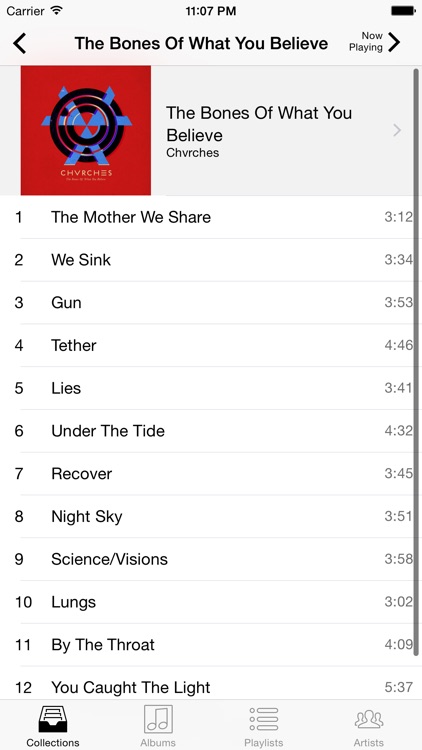Tap the Wi-Fi status icon

(x=56, y=11)
